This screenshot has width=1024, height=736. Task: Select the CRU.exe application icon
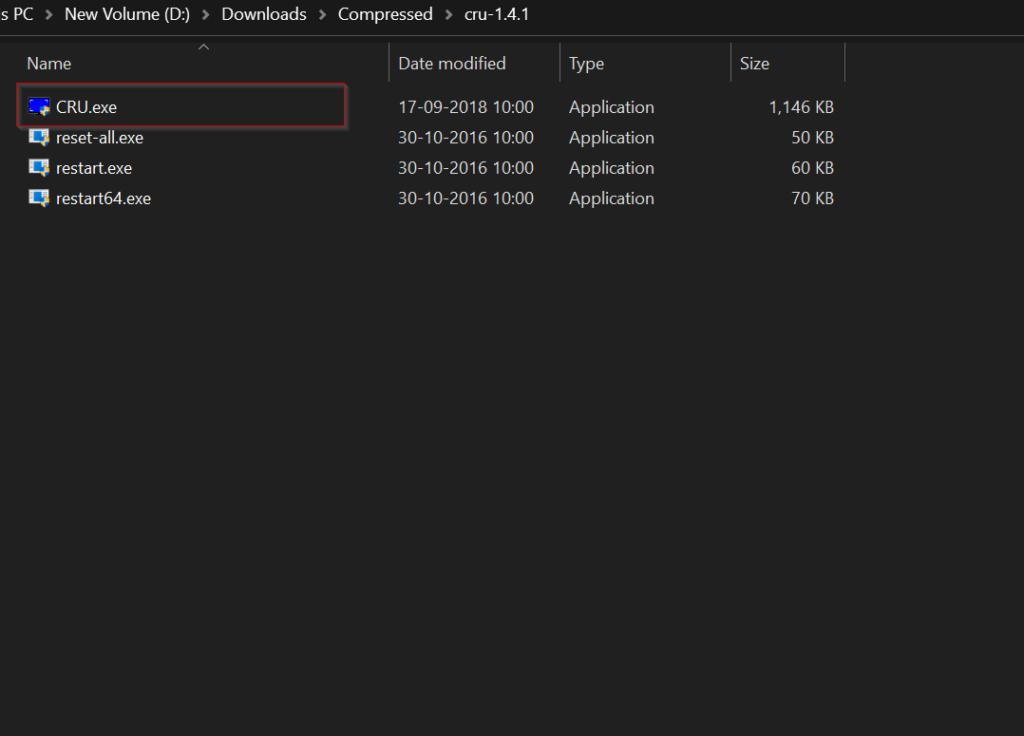click(x=39, y=106)
